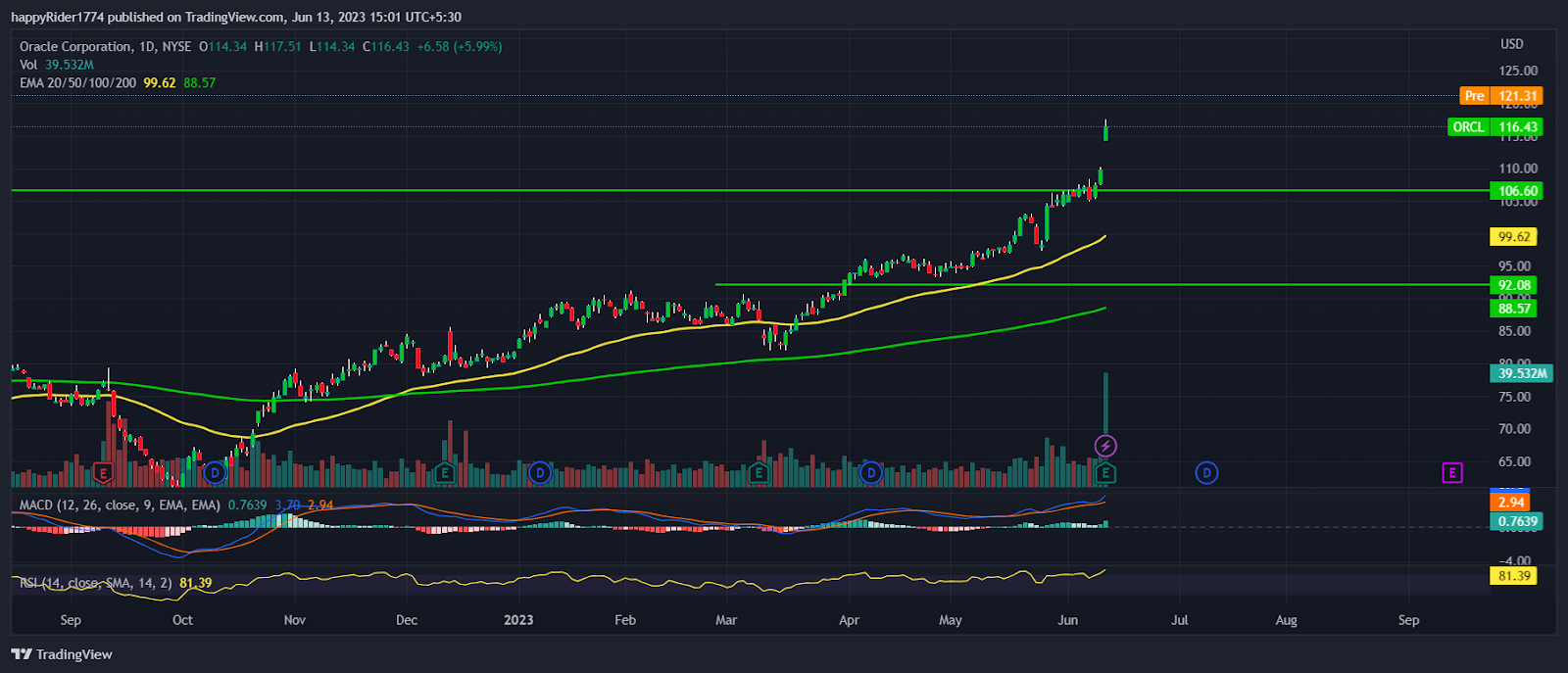
Task: Click the 39.532M volume axis label
Action: tap(1522, 373)
